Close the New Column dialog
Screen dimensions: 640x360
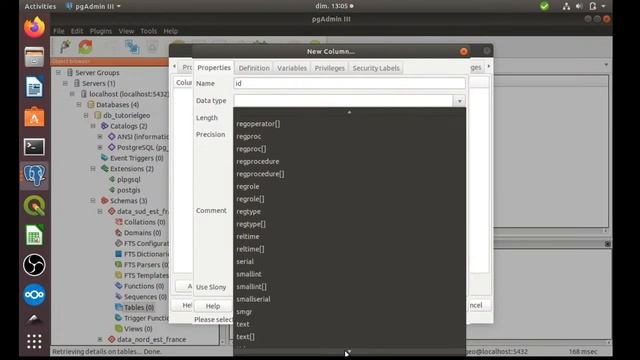[464, 51]
